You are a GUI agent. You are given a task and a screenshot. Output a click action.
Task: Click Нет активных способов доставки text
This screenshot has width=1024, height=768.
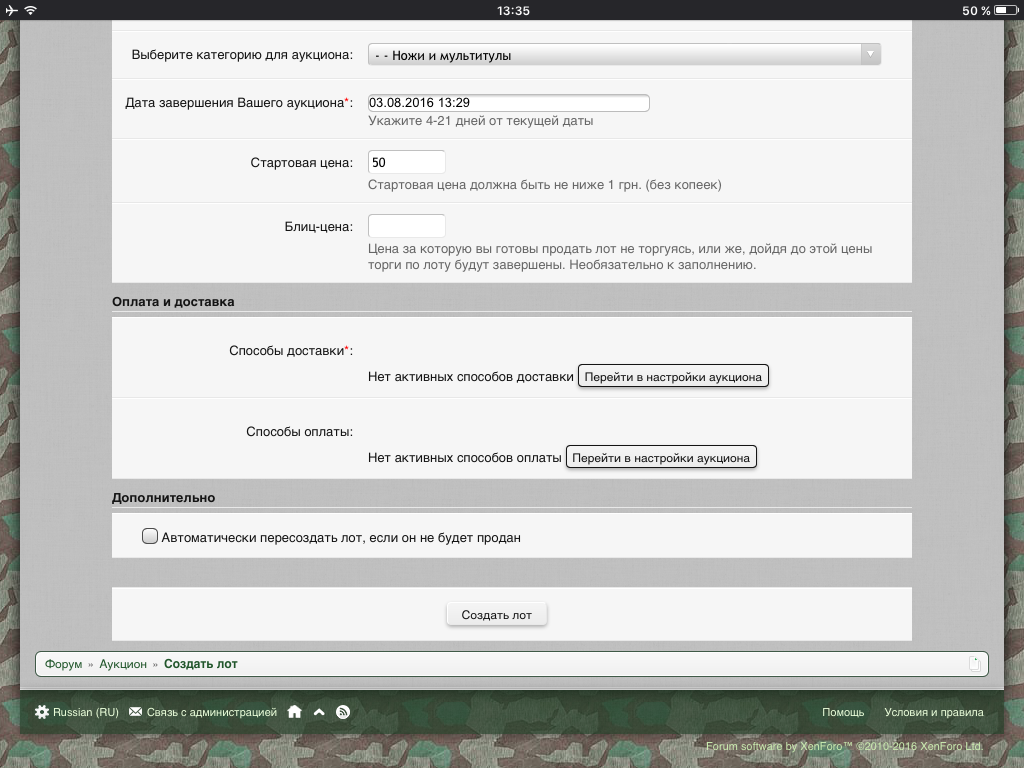[x=471, y=377]
